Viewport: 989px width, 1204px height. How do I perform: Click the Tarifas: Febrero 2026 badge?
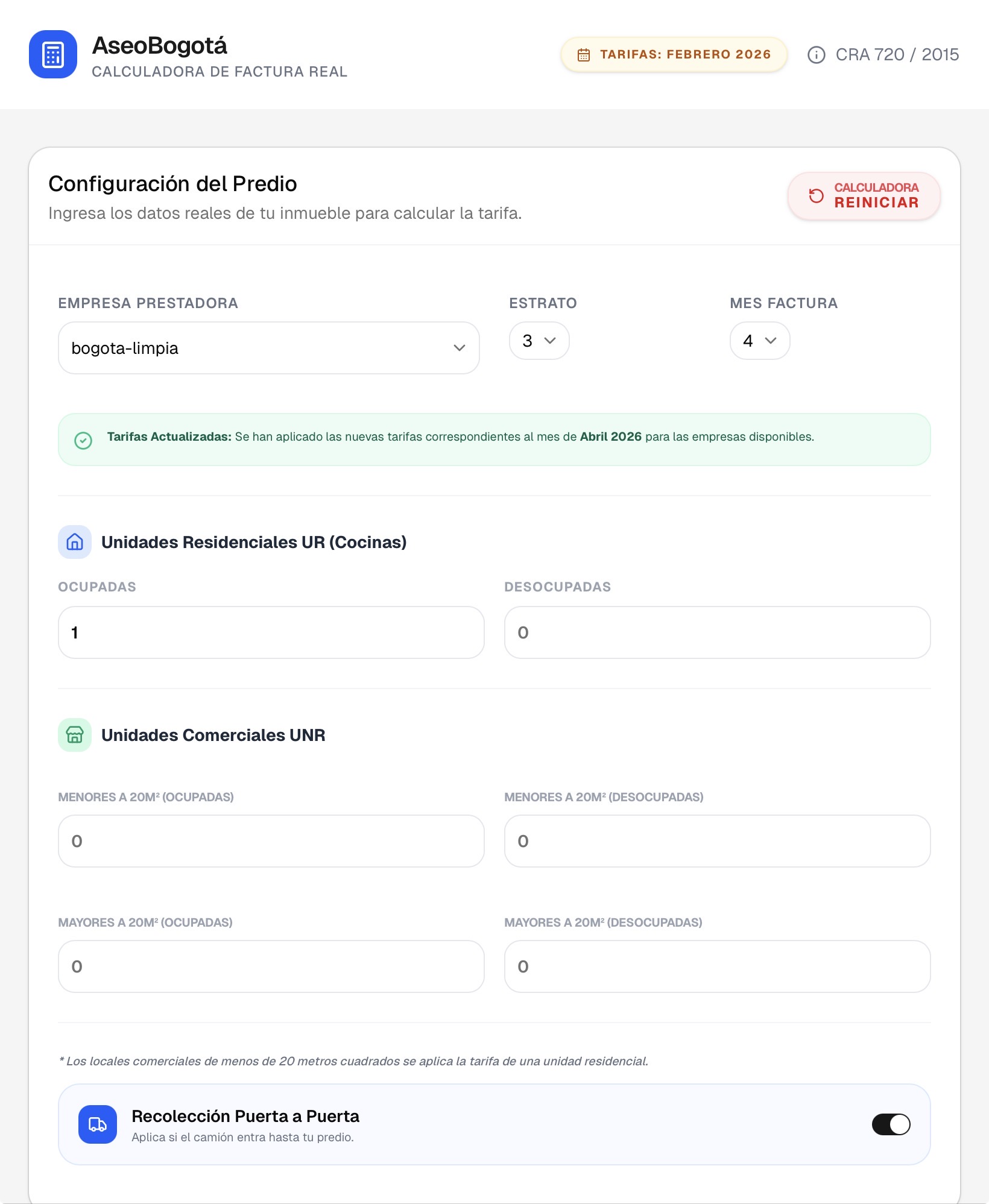674,54
